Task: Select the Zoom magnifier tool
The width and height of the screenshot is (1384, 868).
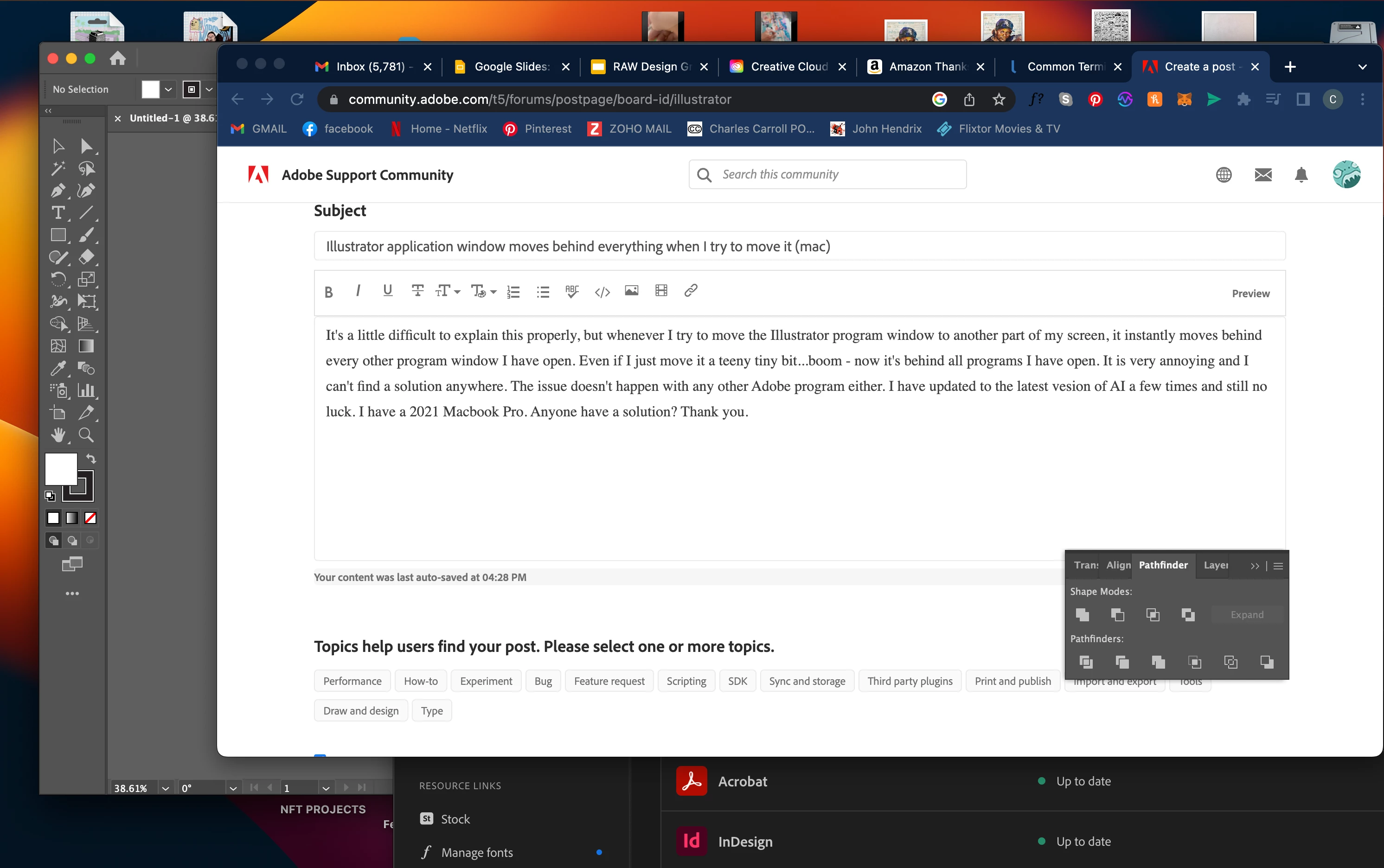Action: click(x=86, y=434)
